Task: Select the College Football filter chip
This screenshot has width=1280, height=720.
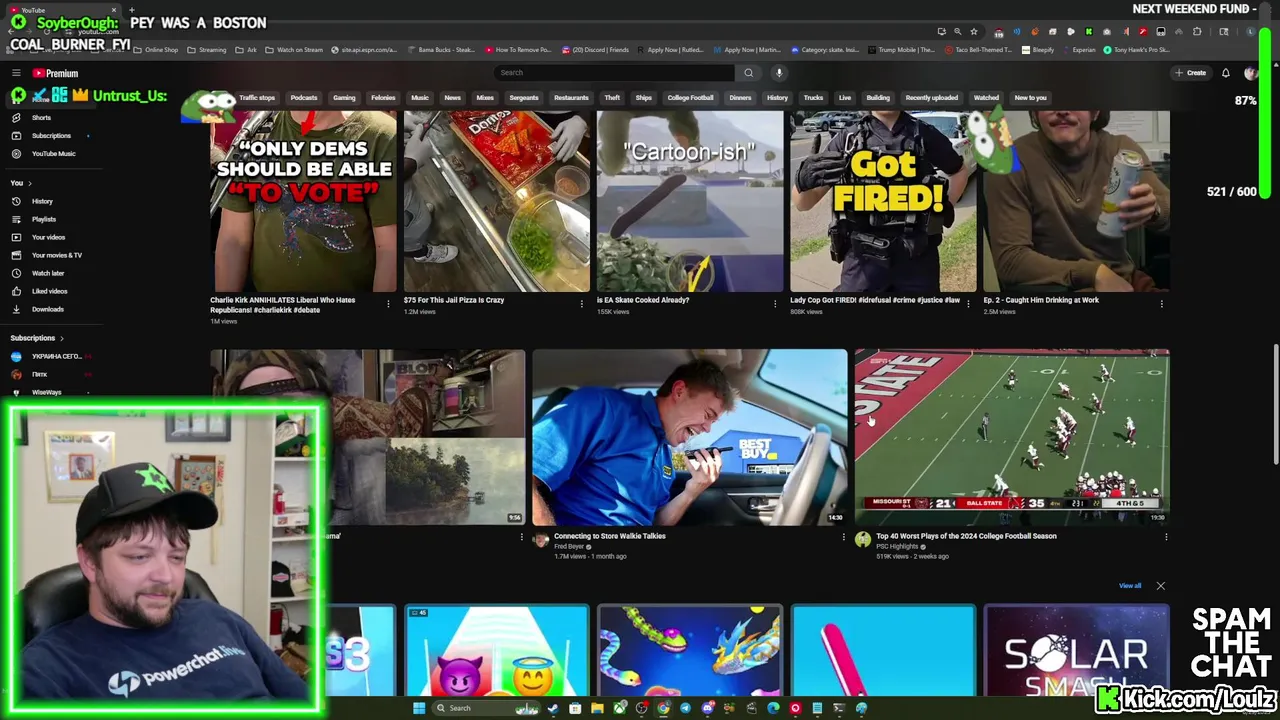Action: tap(690, 98)
